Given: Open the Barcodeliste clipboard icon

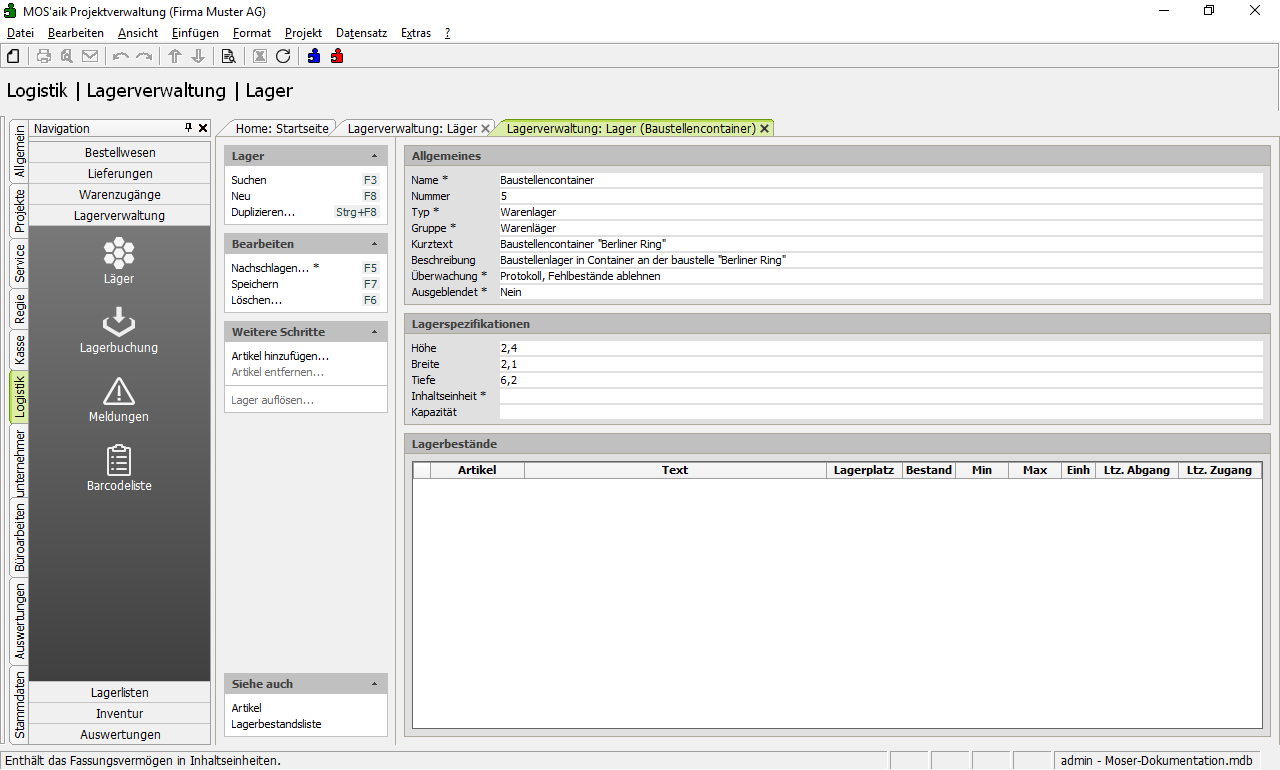Looking at the screenshot, I should pos(118,460).
